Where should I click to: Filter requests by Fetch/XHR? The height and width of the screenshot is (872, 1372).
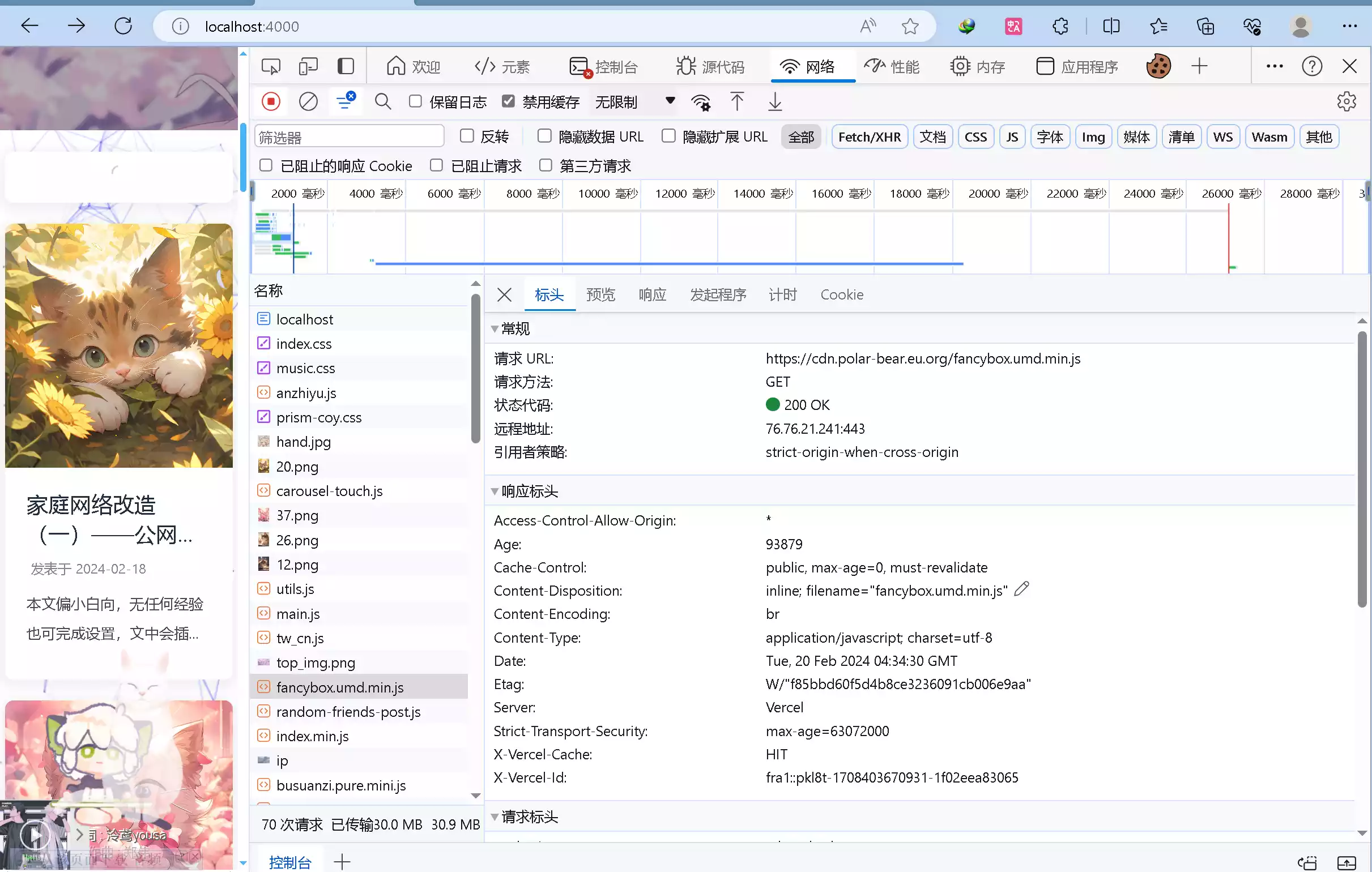point(869,136)
